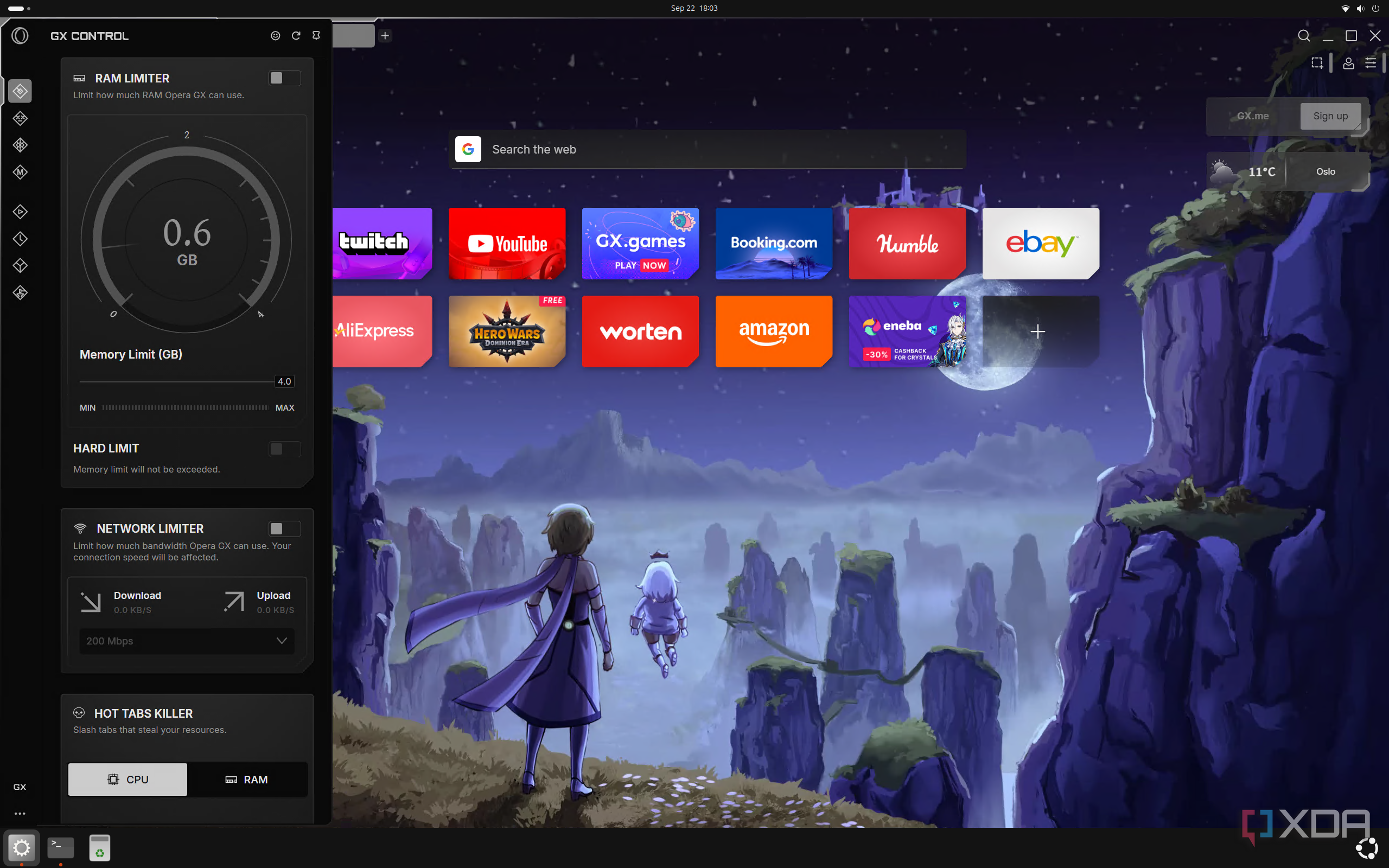Open the play-arrow Player sidebar icon

(20, 212)
